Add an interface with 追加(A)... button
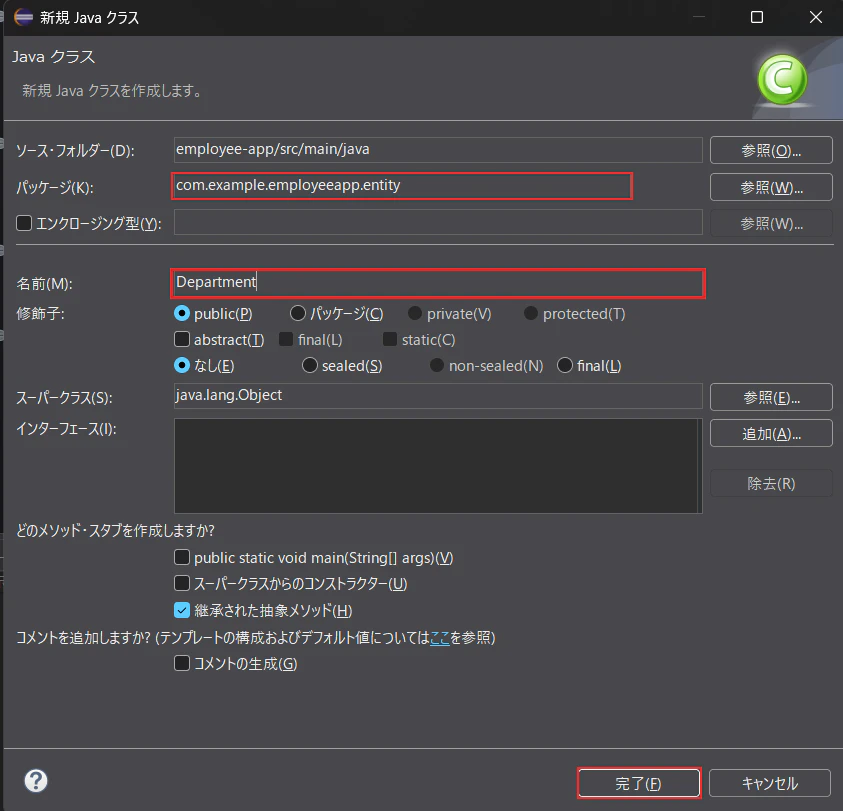Image resolution: width=843 pixels, height=811 pixels. click(x=771, y=433)
